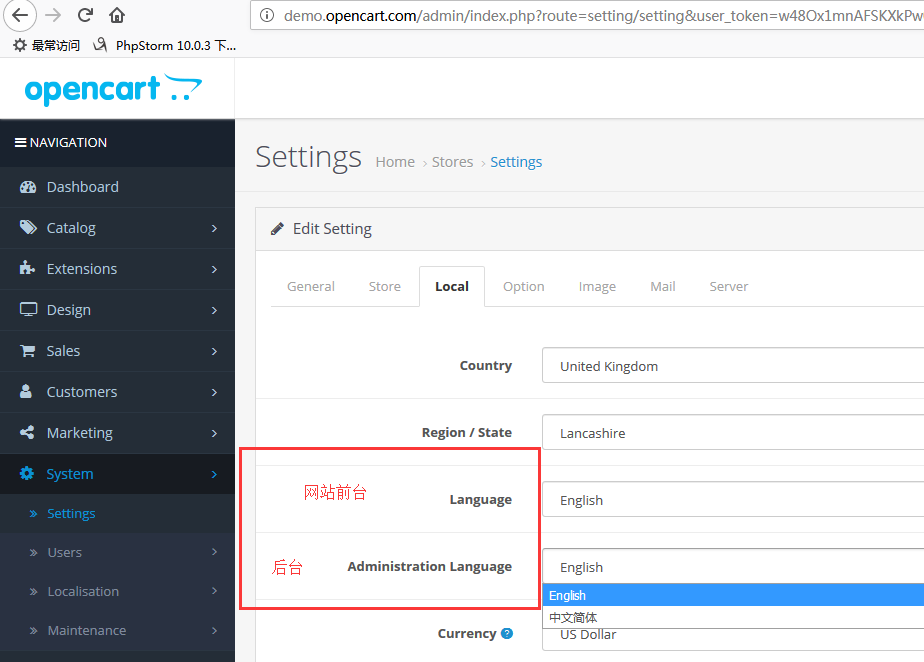This screenshot has height=662, width=924.
Task: Click the Extensions puzzle icon
Action: point(27,268)
